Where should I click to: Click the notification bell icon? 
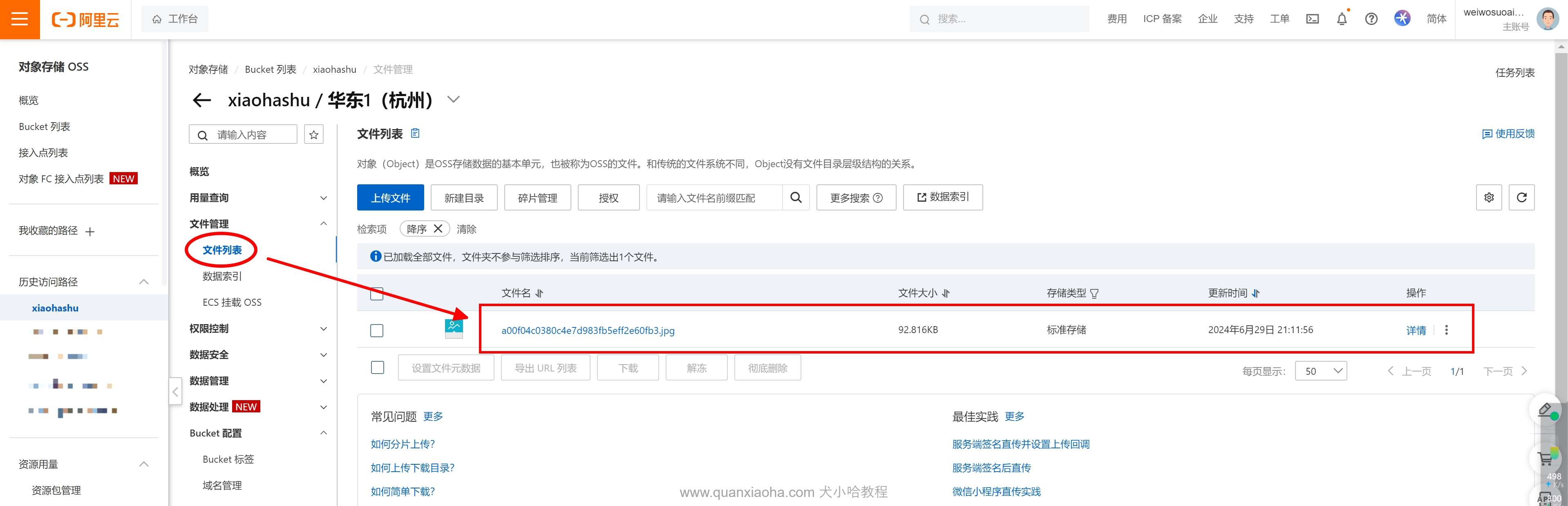tap(1342, 19)
